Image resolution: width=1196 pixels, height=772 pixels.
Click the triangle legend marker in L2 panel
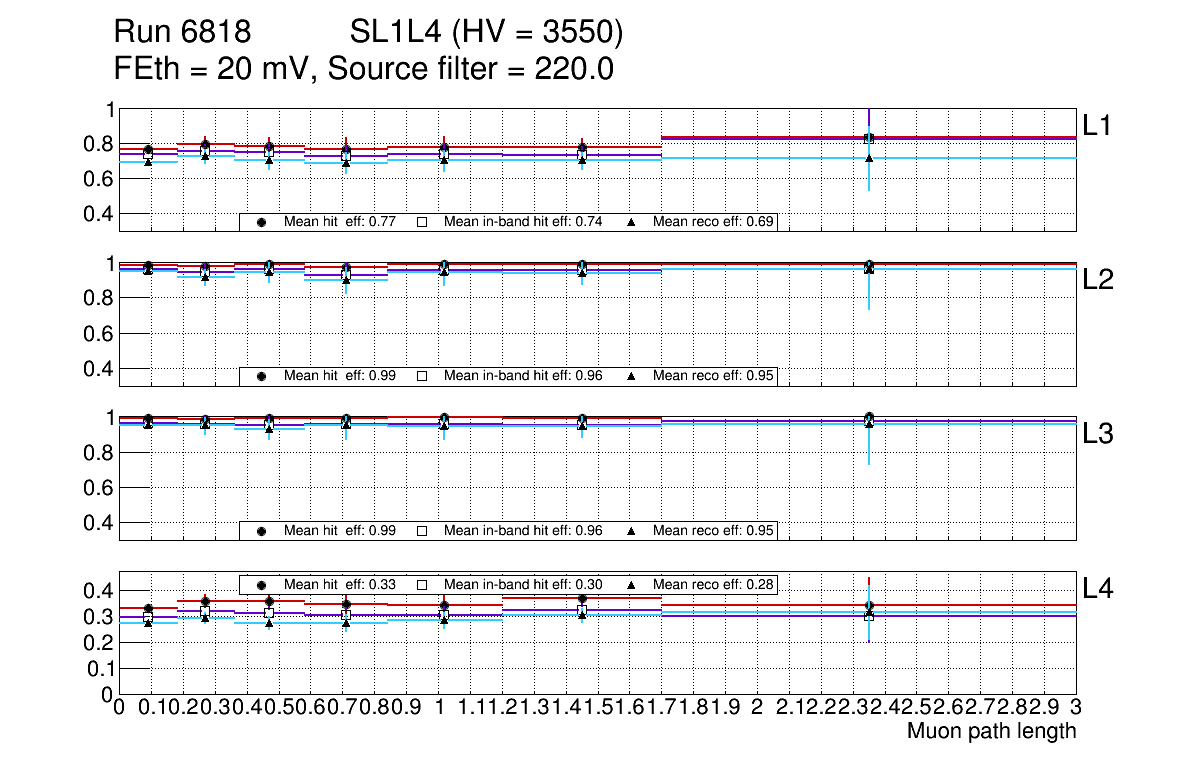632,376
